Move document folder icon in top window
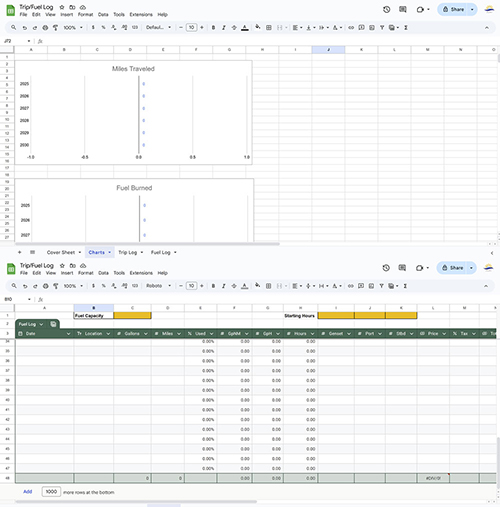The width and height of the screenshot is (500, 507). pyautogui.click(x=72, y=7)
